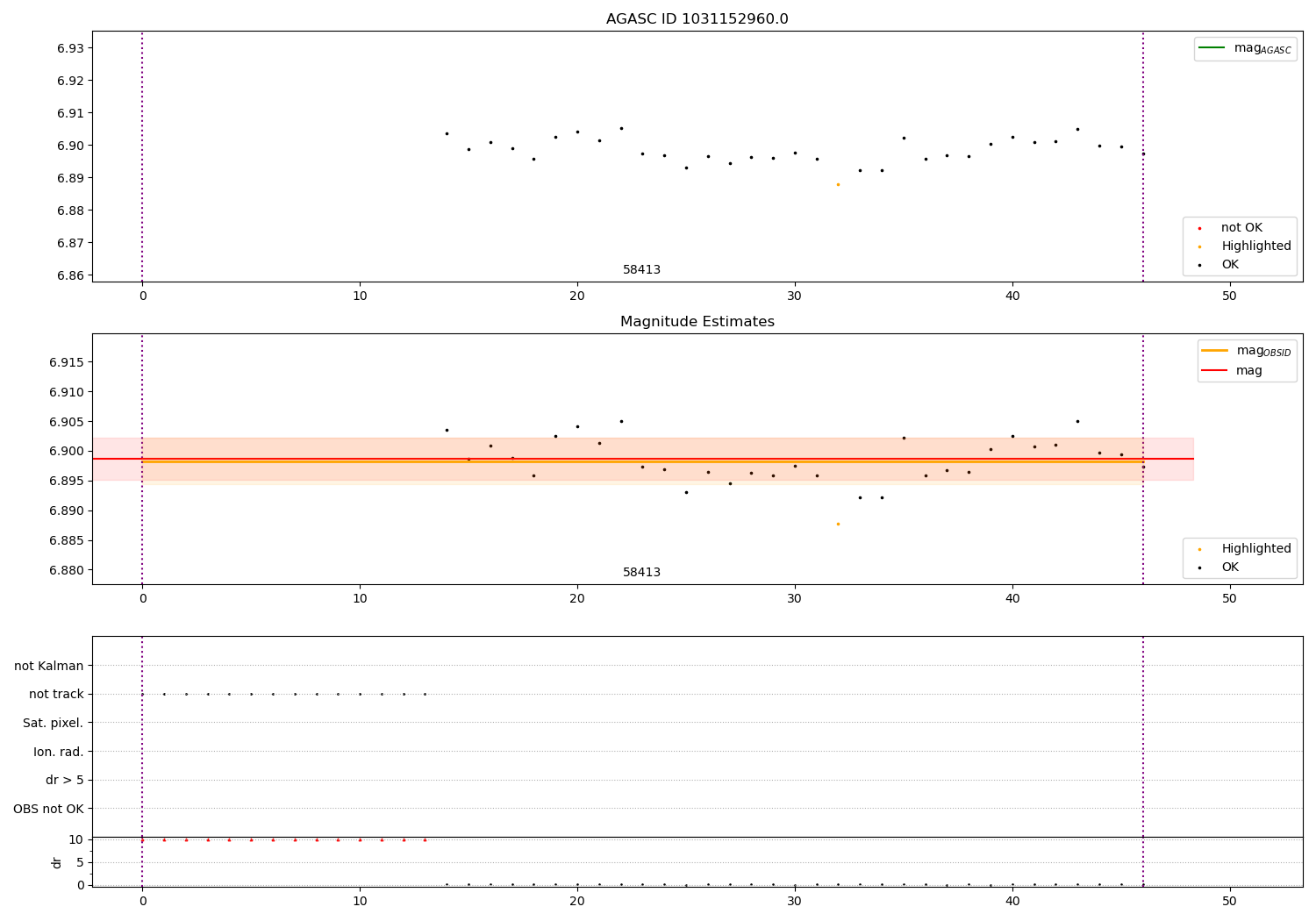Image resolution: width=1316 pixels, height=921 pixels.
Task: Click 'Highlighted' legend entry in Magnitude Estimates plot
Action: tap(1245, 549)
